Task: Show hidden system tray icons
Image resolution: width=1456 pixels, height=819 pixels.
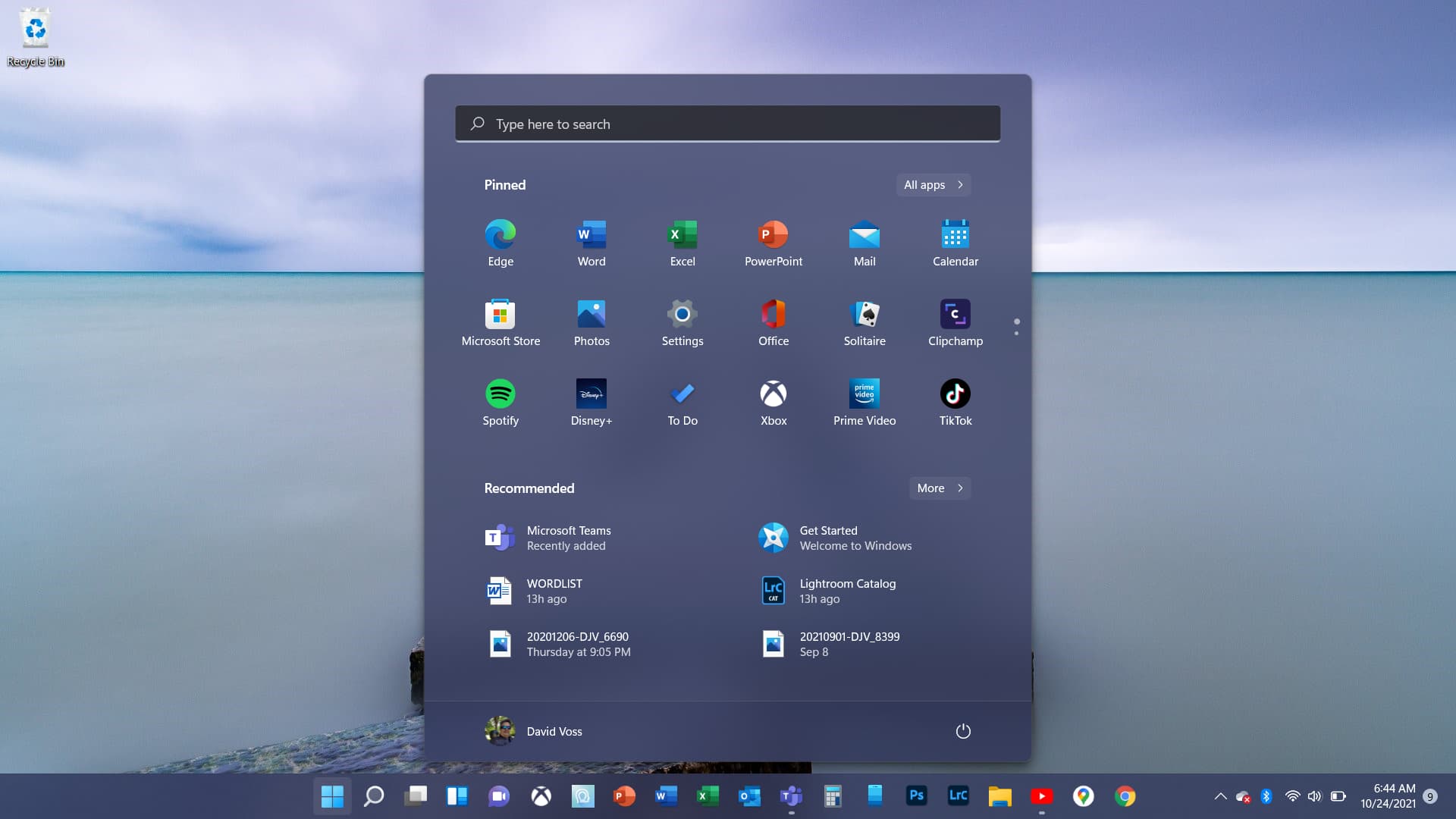Action: pos(1220,796)
